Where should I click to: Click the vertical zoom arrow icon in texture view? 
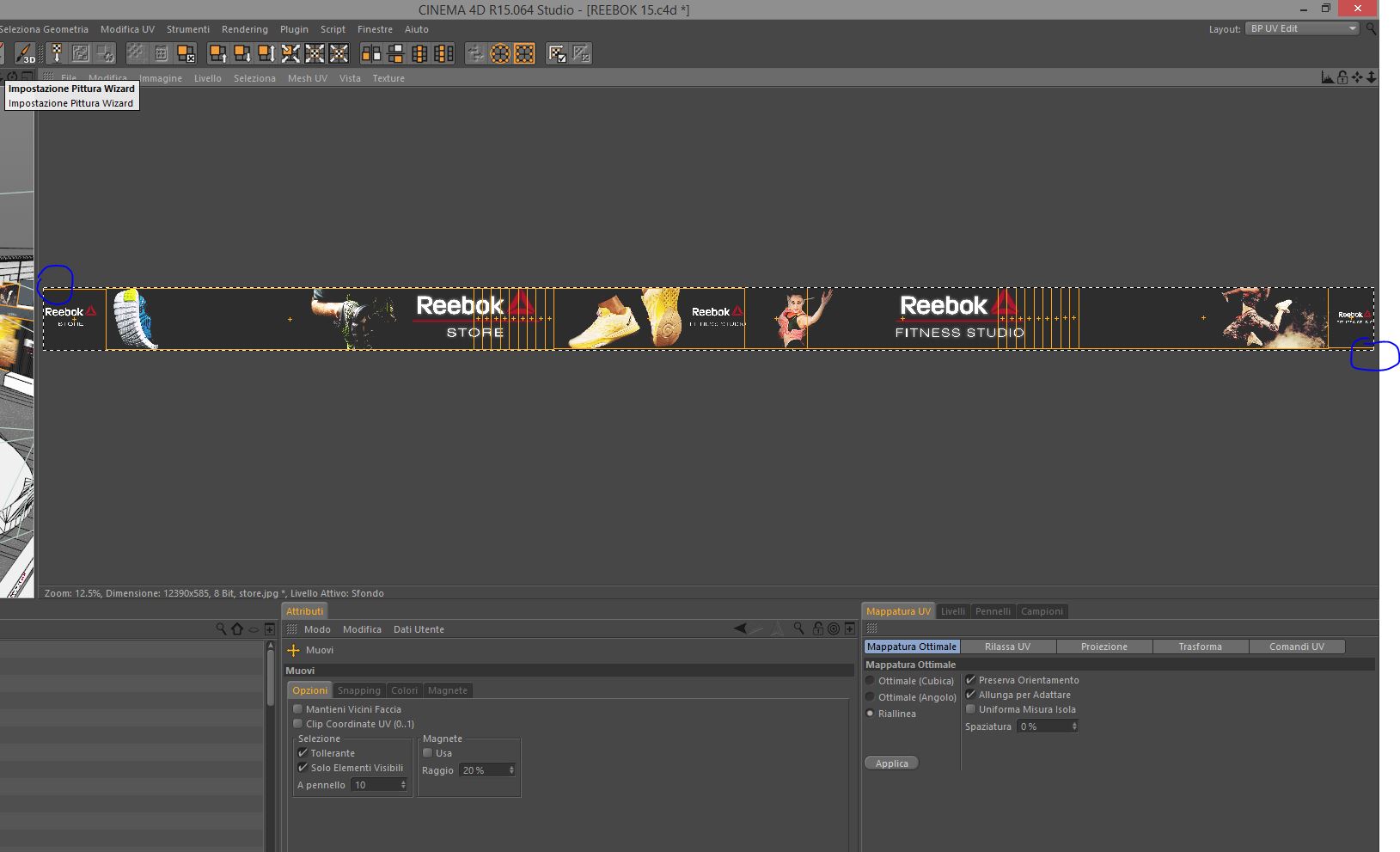point(1371,77)
